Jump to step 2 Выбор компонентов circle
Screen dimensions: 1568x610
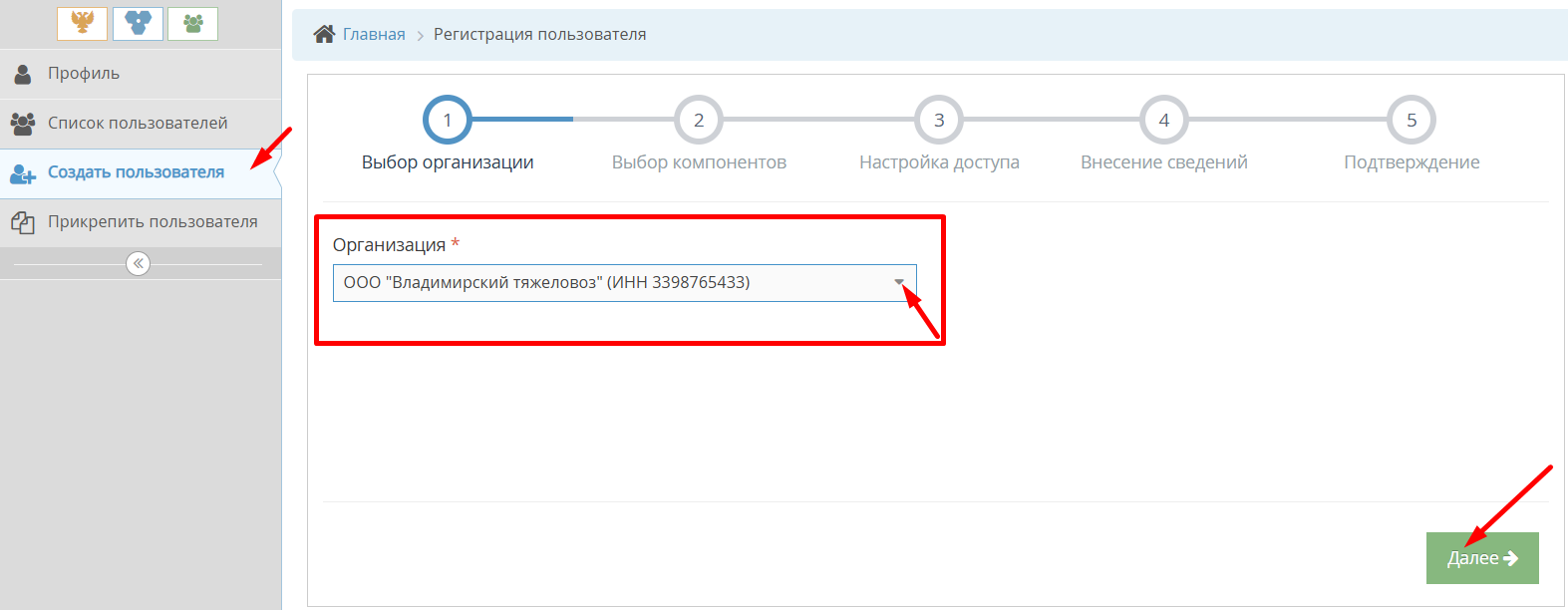click(x=699, y=121)
